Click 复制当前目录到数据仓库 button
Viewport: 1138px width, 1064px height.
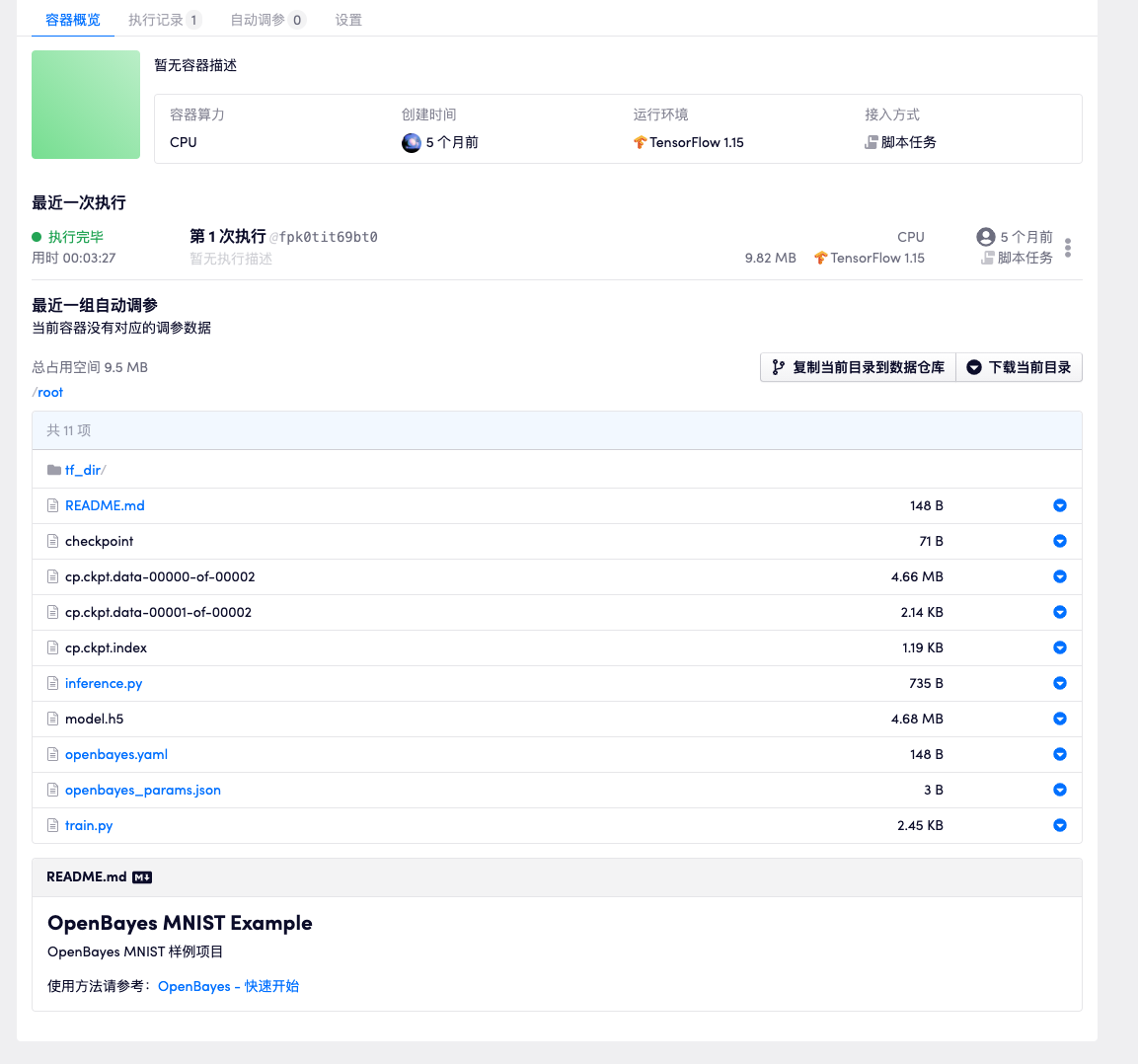[x=858, y=367]
